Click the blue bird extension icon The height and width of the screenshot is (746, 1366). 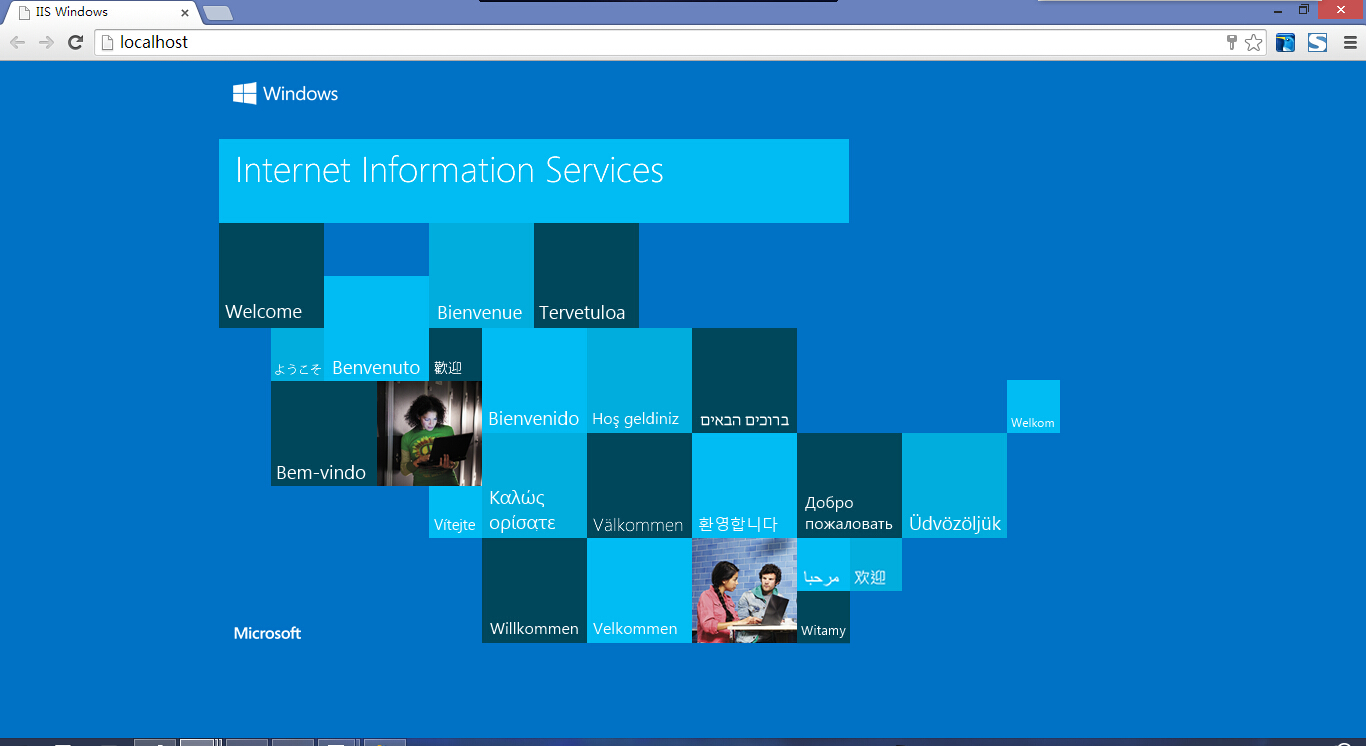click(x=1285, y=42)
